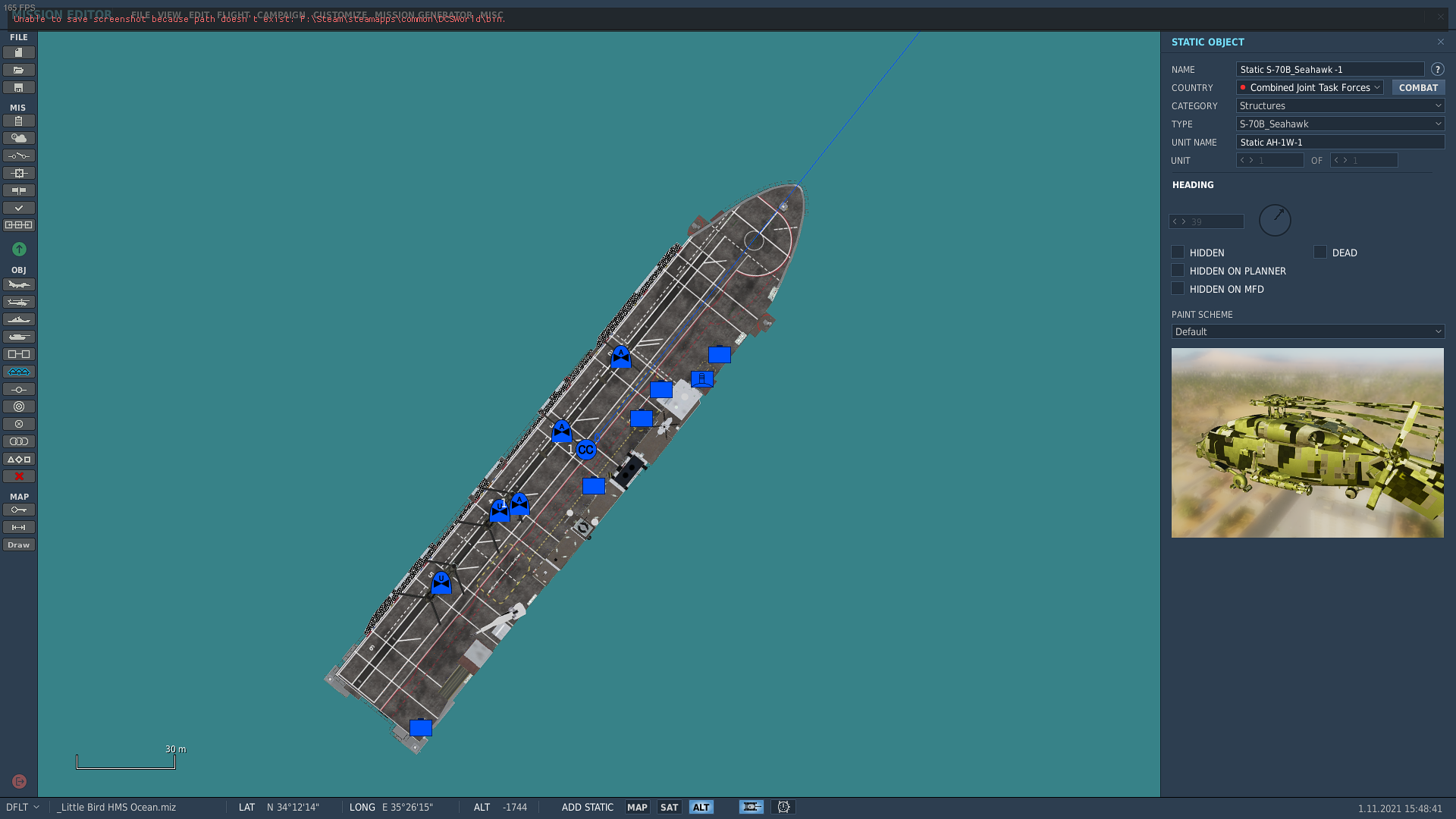The width and height of the screenshot is (1456, 819).
Task: Click the heading compass dial
Action: click(1275, 220)
